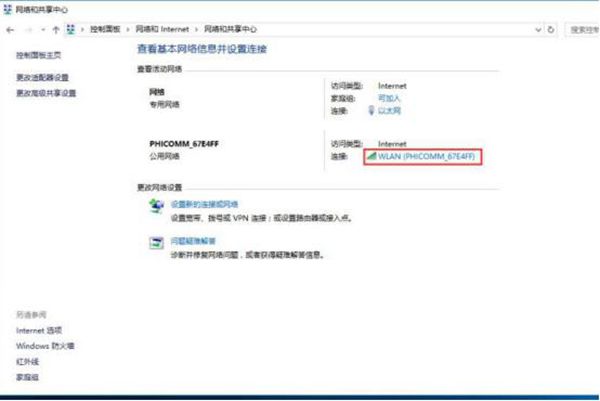The height and width of the screenshot is (401, 600).
Task: Click the set up new connection icon
Action: point(156,204)
